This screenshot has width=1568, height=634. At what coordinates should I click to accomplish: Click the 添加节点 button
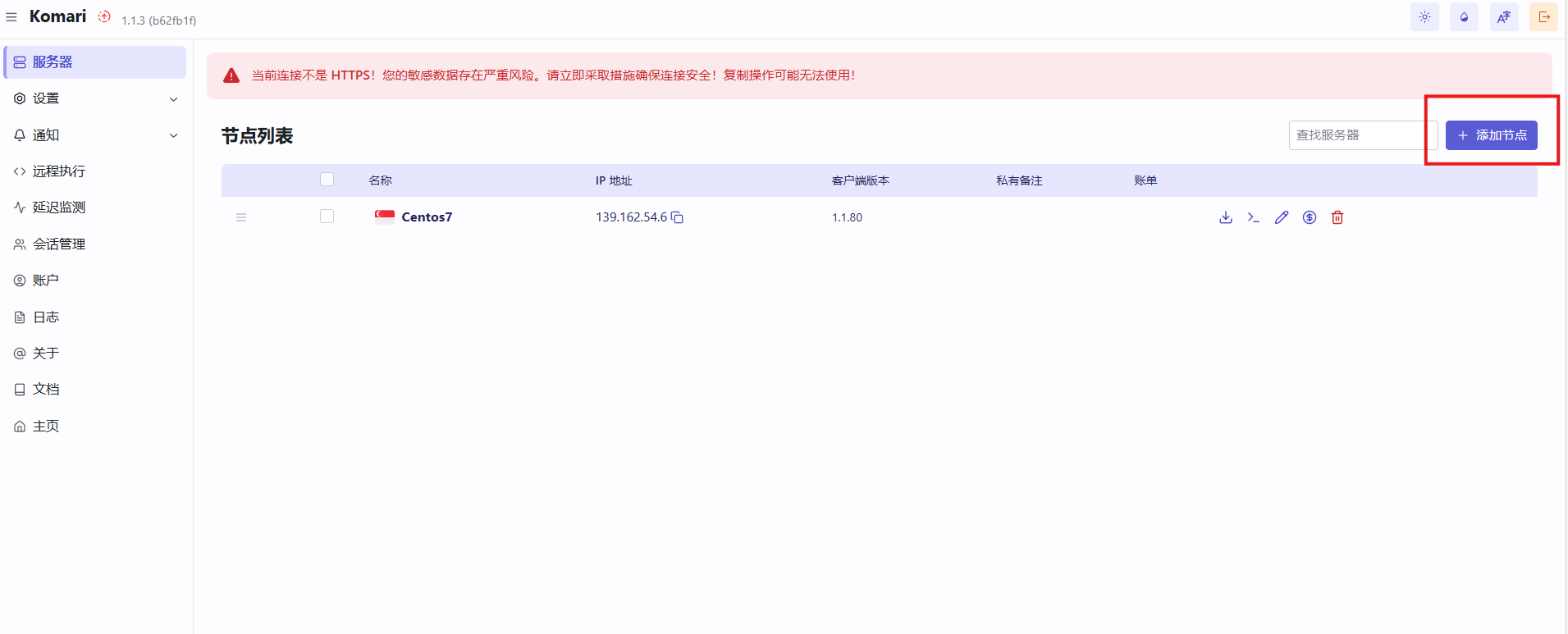coord(1491,135)
